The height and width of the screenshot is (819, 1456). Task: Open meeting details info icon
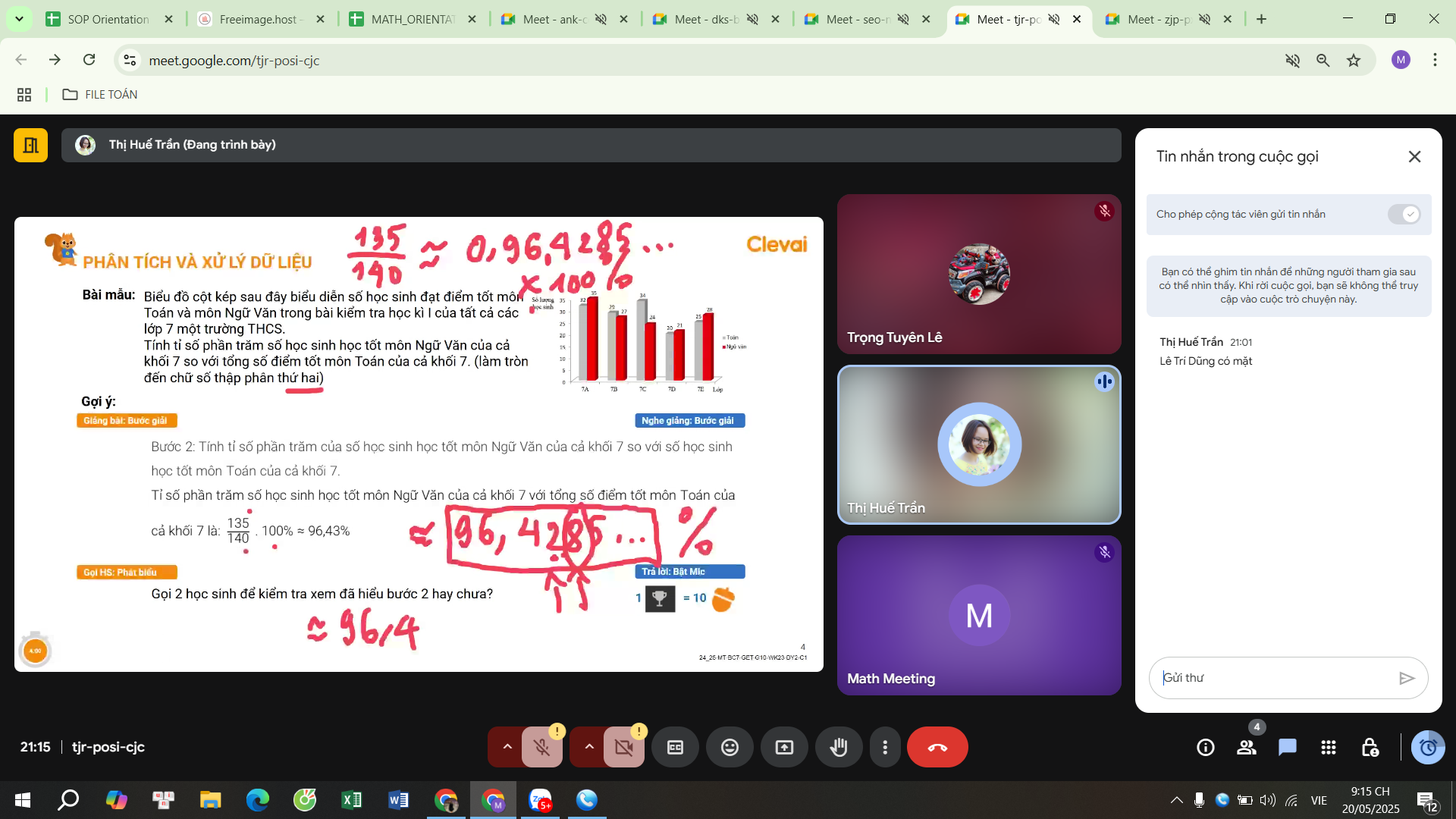[1206, 748]
